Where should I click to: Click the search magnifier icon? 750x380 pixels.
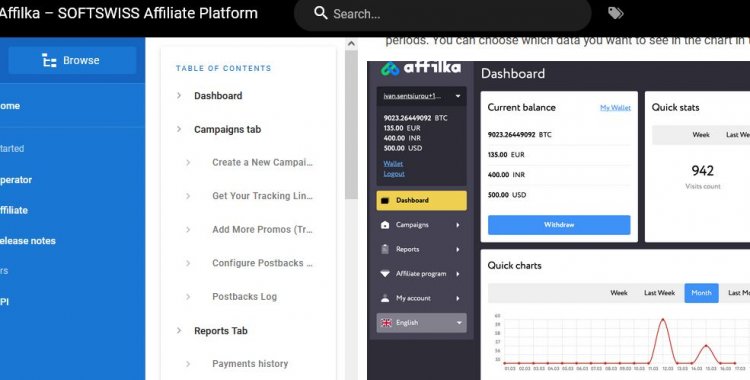320,13
